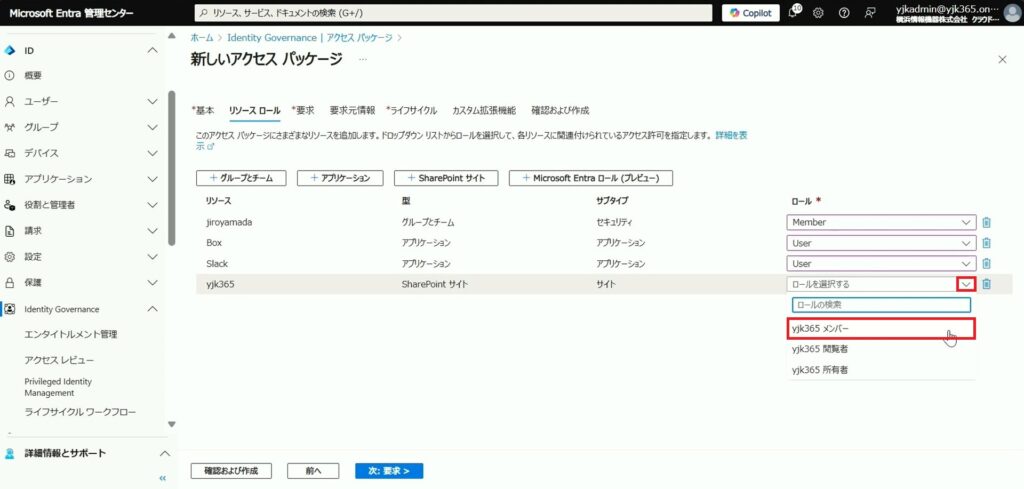The image size is (1024, 489).
Task: Add アプリケーション resource
Action: coord(340,178)
